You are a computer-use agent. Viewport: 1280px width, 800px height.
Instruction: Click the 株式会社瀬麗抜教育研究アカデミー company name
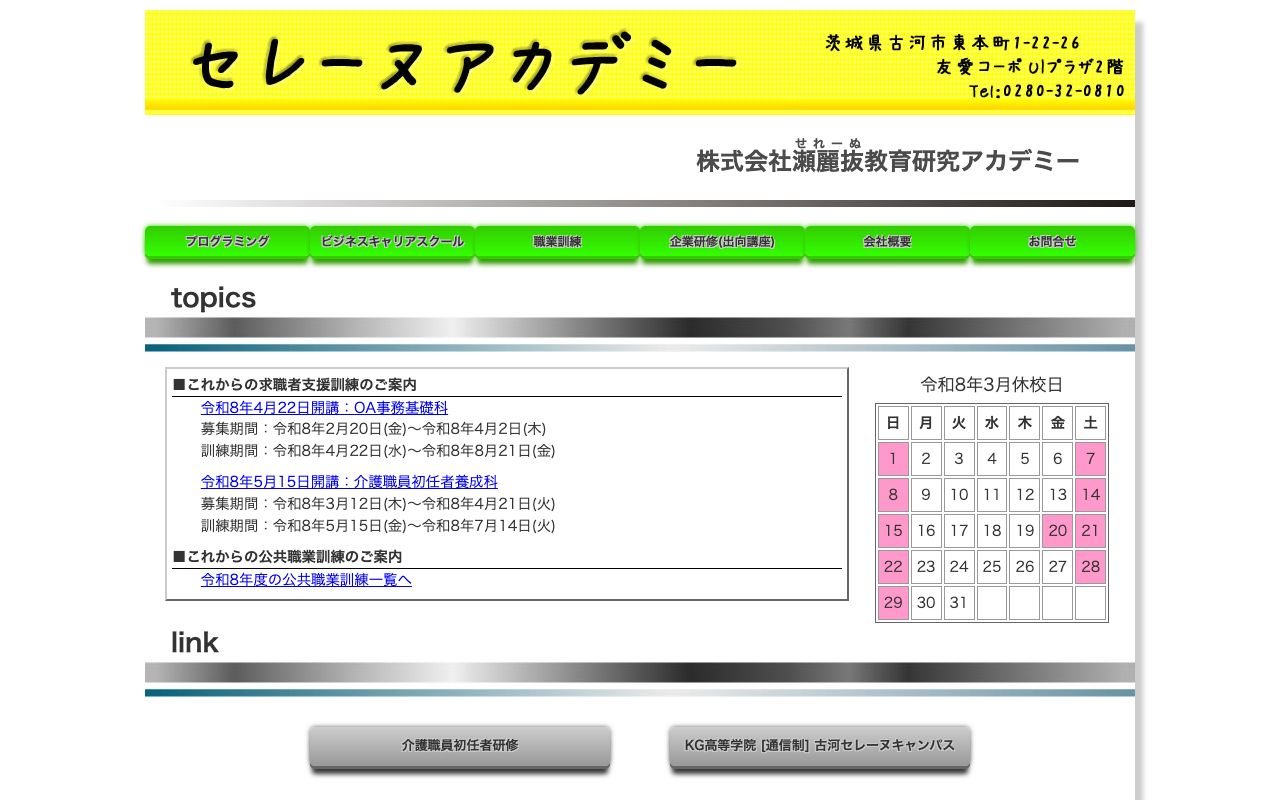[x=887, y=161]
